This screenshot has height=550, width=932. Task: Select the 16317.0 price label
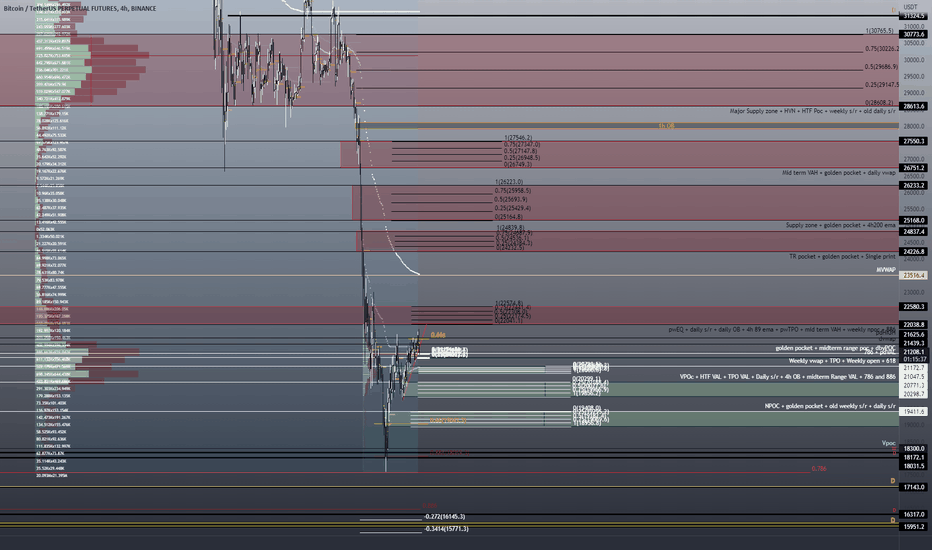[914, 515]
